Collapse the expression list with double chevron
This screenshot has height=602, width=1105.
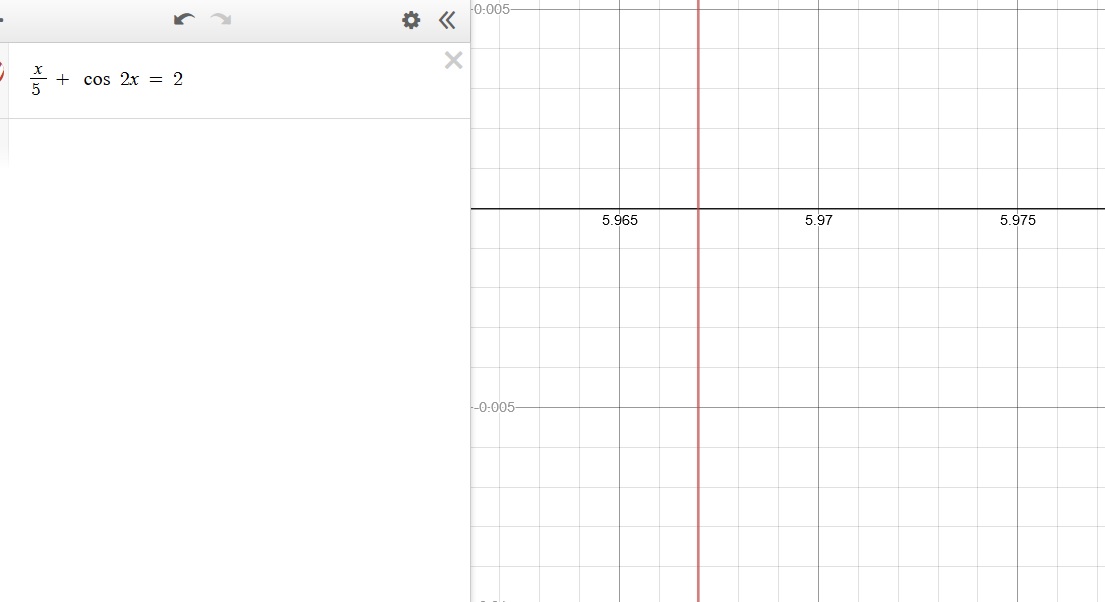click(447, 20)
